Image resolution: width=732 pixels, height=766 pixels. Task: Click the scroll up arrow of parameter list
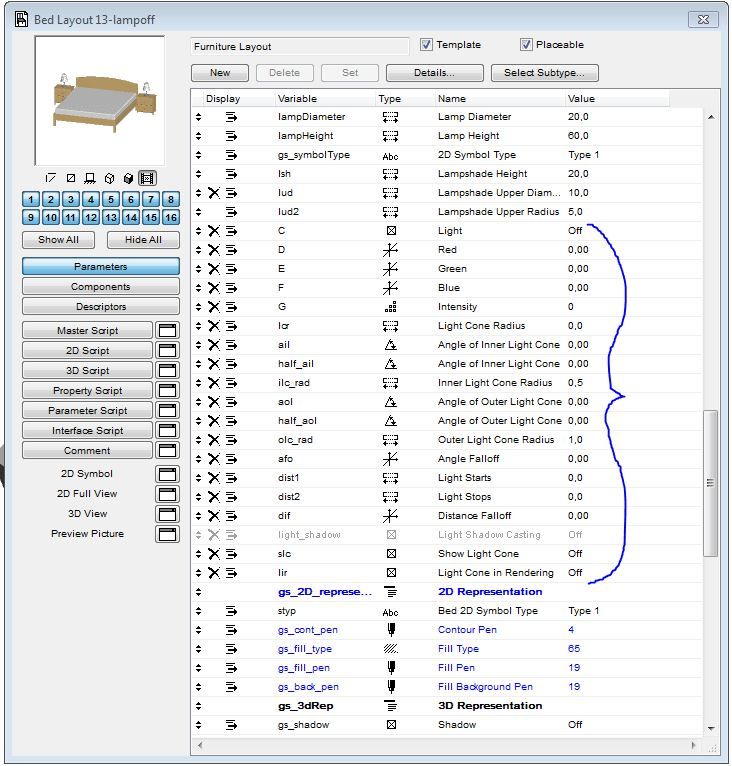click(x=711, y=117)
